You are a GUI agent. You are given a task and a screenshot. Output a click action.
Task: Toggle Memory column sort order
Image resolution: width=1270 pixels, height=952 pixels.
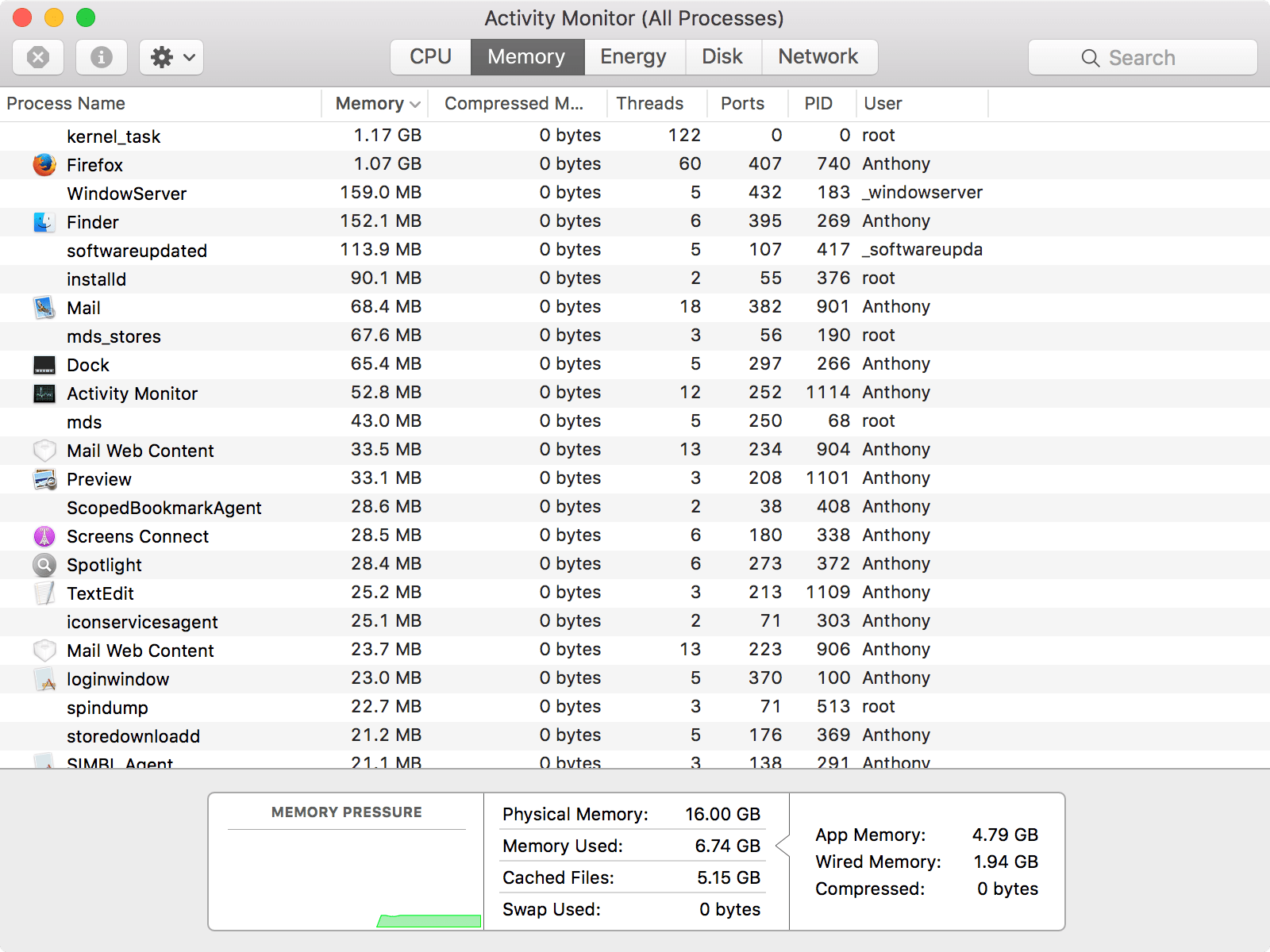(375, 103)
